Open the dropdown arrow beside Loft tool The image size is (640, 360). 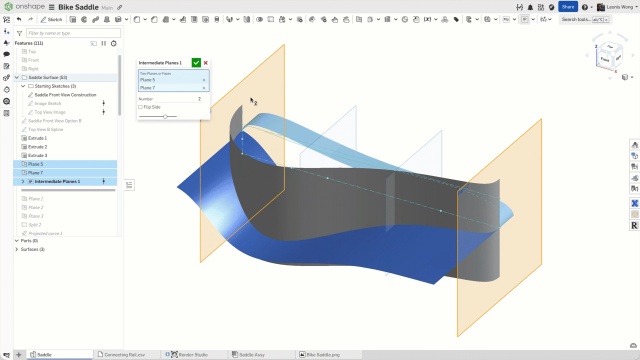(126, 19)
